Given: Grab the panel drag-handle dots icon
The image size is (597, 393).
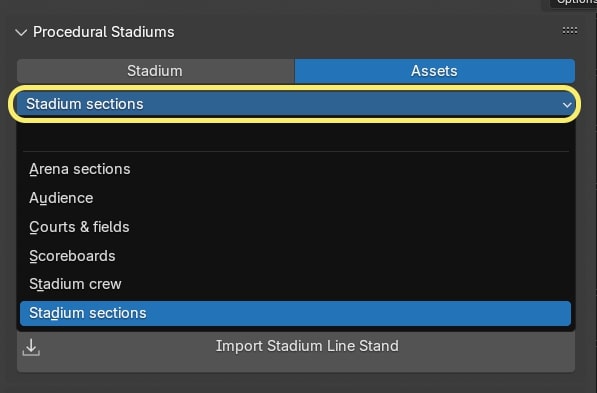Looking at the screenshot, I should click(570, 30).
